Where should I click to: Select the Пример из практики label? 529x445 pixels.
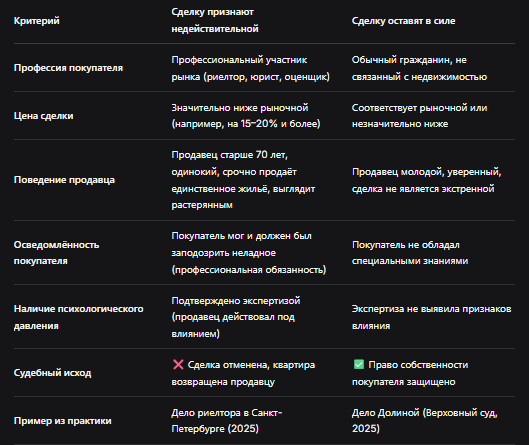point(62,421)
